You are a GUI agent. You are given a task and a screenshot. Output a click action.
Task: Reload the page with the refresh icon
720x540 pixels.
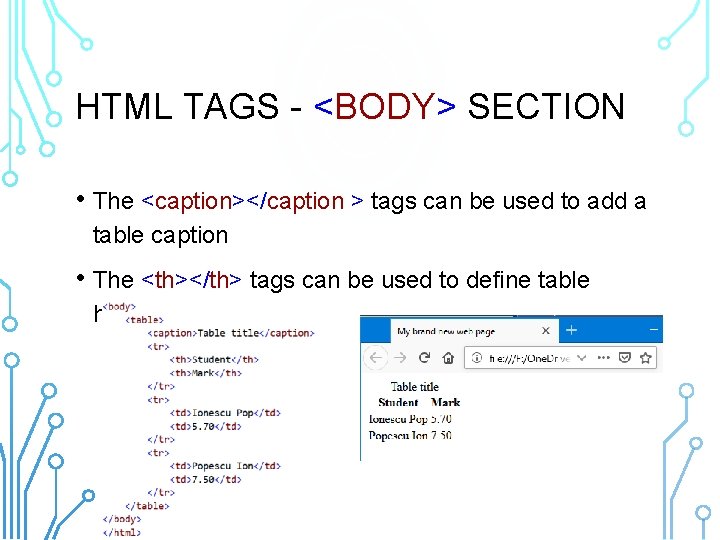click(424, 357)
